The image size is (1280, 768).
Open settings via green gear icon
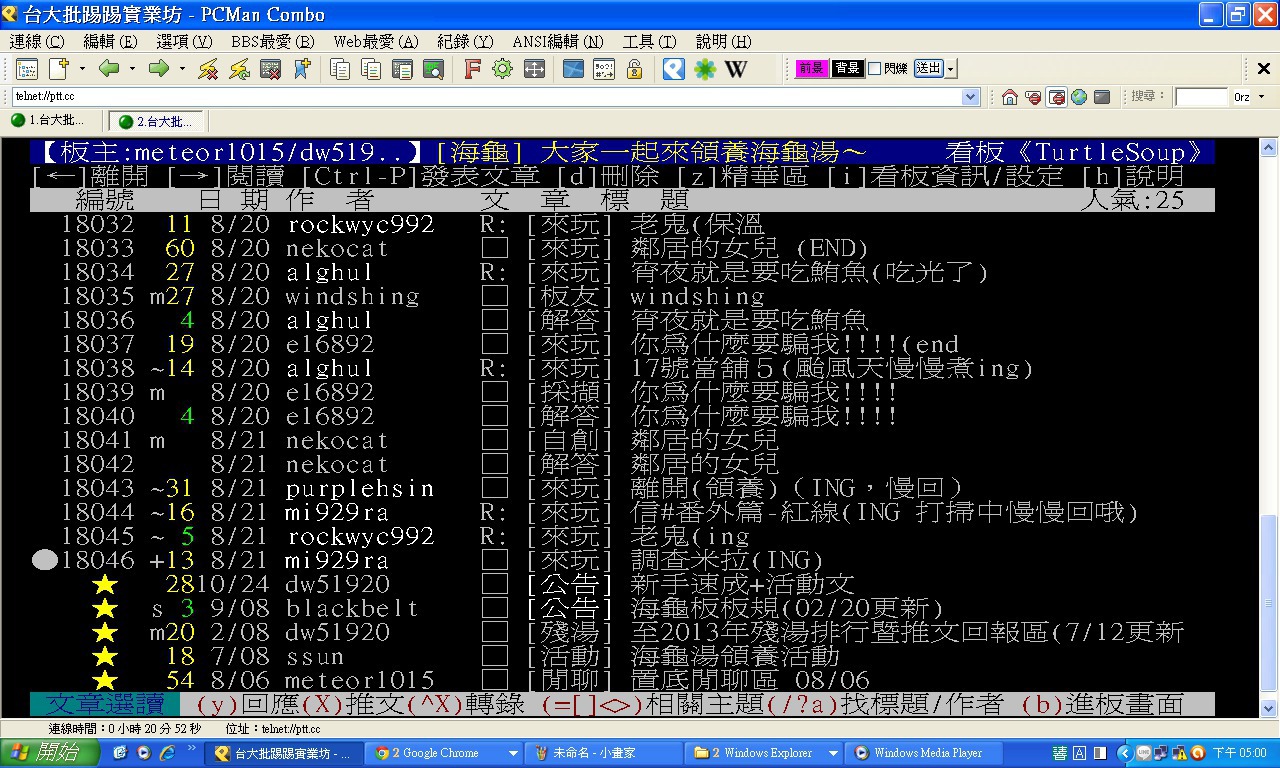(502, 69)
